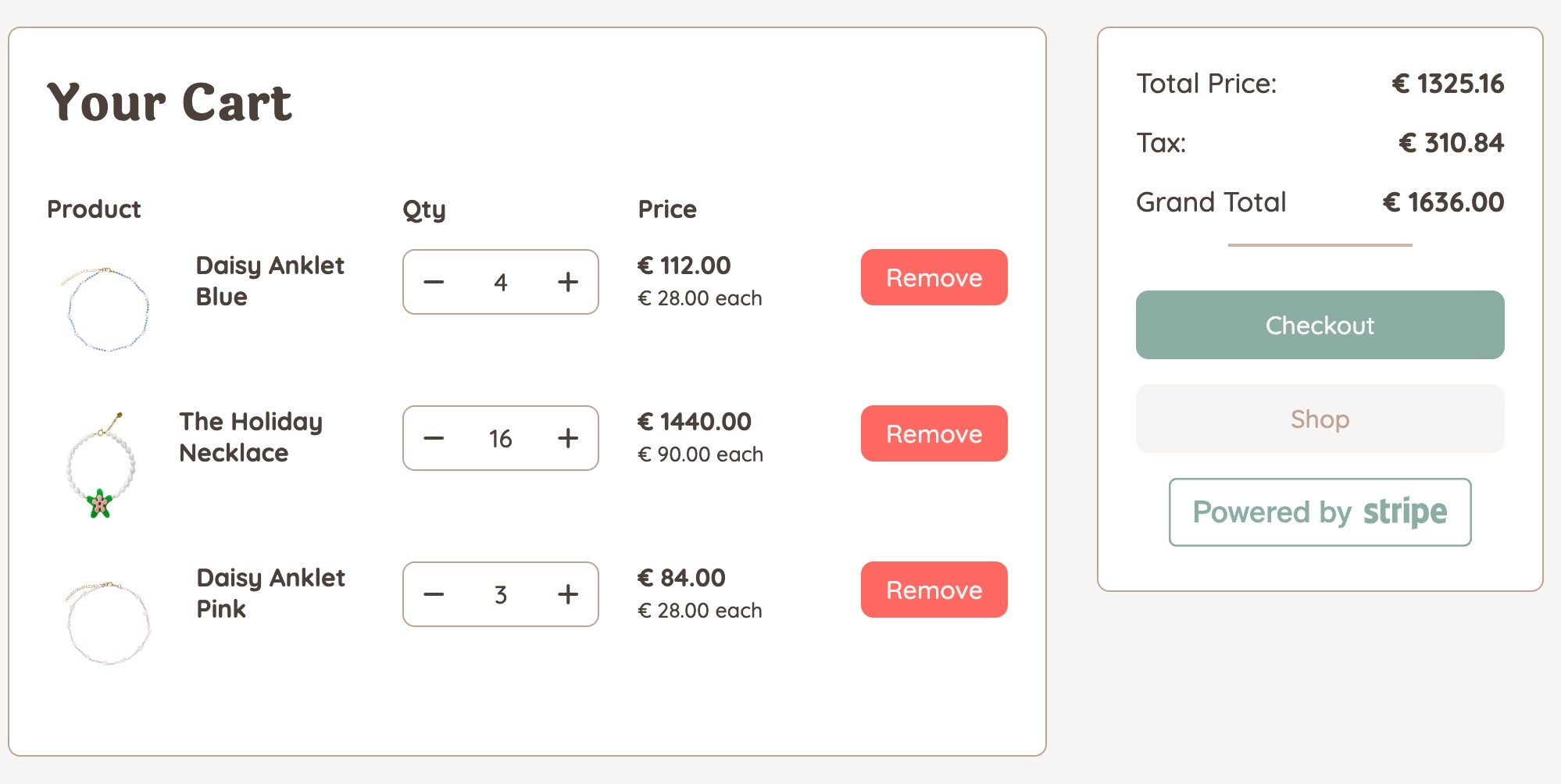Remove Daisy Anklet Pink from cart
The image size is (1561, 784).
[934, 590]
